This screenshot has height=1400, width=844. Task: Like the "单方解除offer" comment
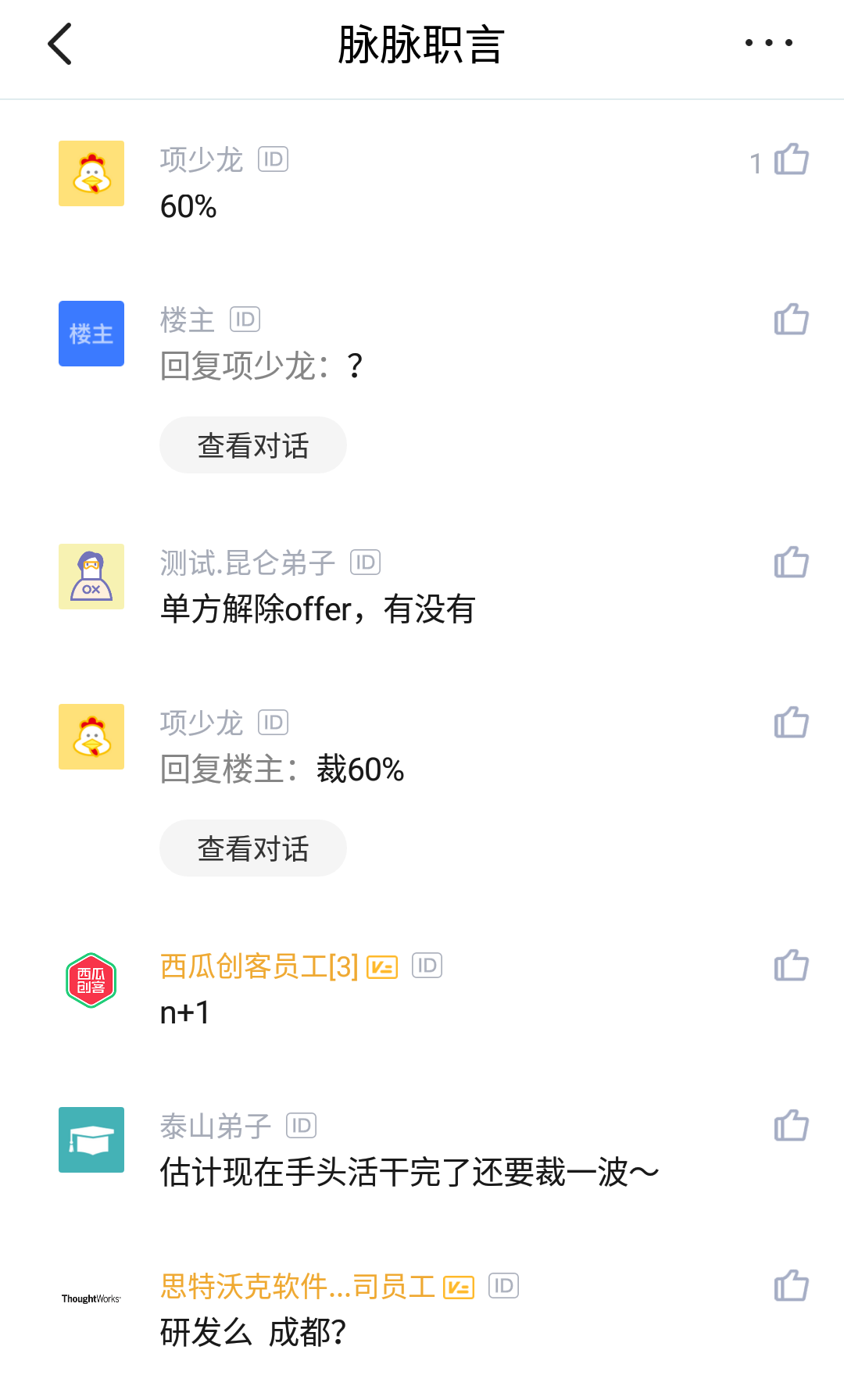pyautogui.click(x=791, y=562)
